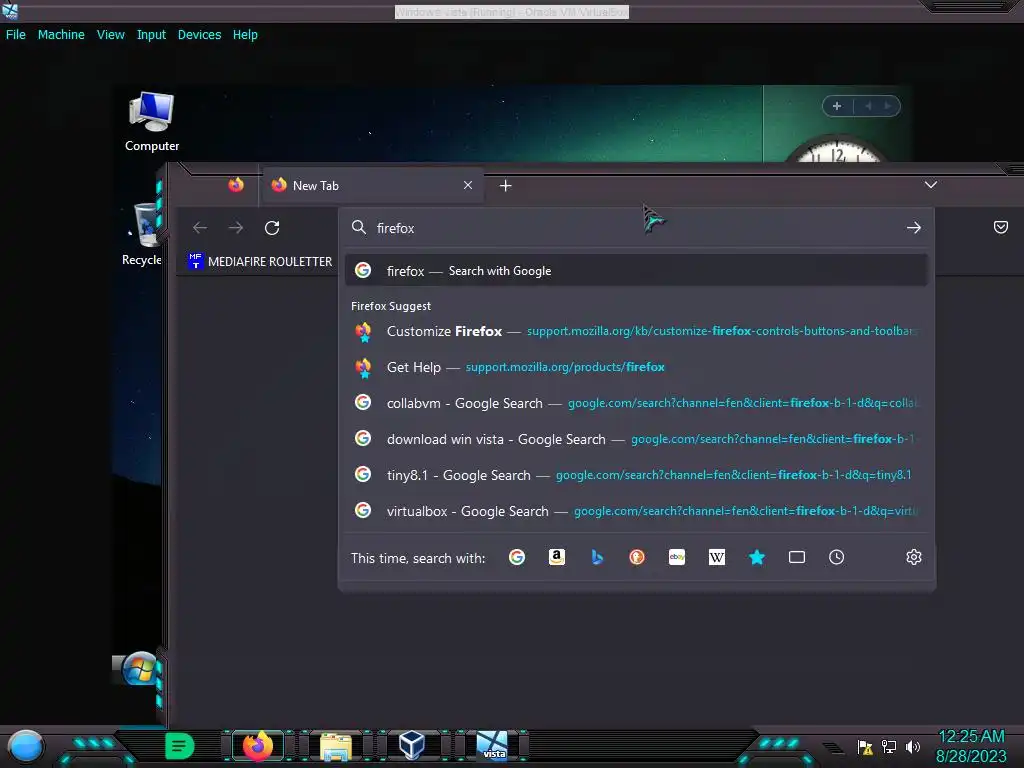
Task: Open the Customize Firefox suggestion
Action: click(637, 331)
